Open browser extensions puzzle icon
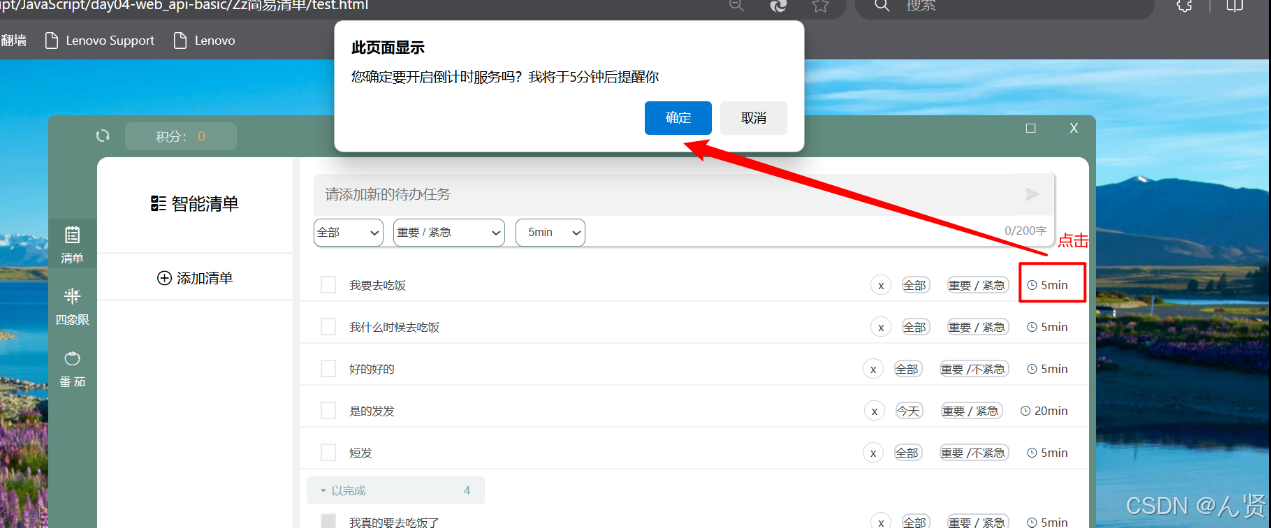Image resolution: width=1271 pixels, height=528 pixels. click(1185, 6)
